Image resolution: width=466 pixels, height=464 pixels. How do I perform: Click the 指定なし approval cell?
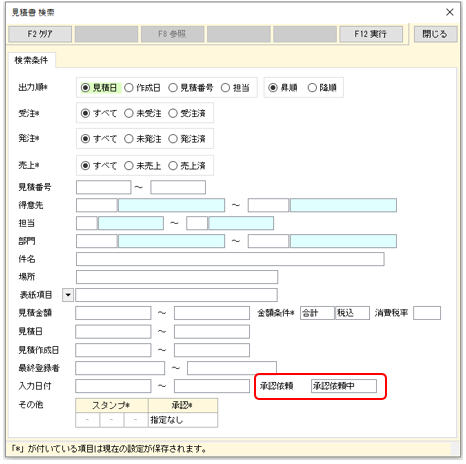pyautogui.click(x=183, y=420)
